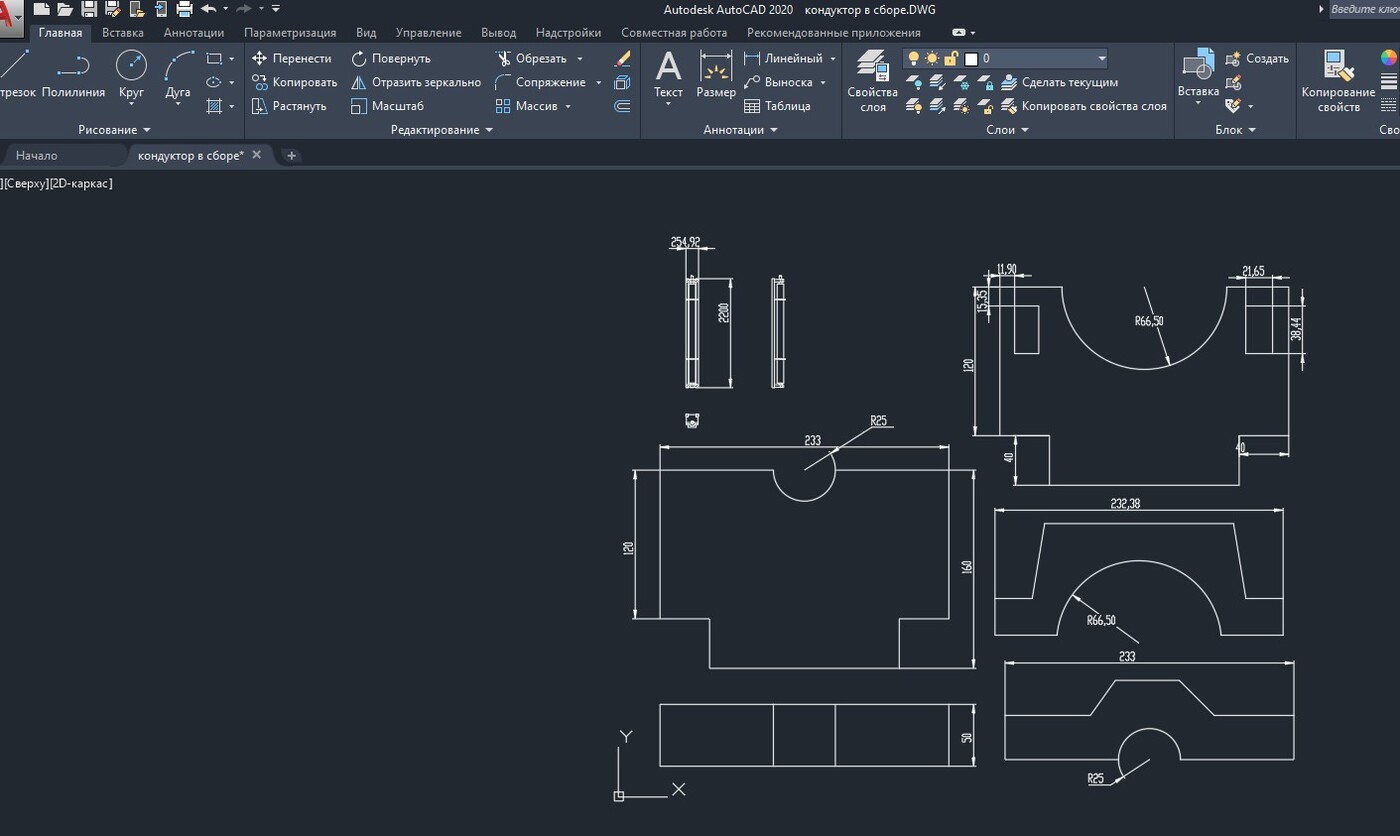Open the Начало document tab
This screenshot has width=1400, height=836.
point(37,155)
